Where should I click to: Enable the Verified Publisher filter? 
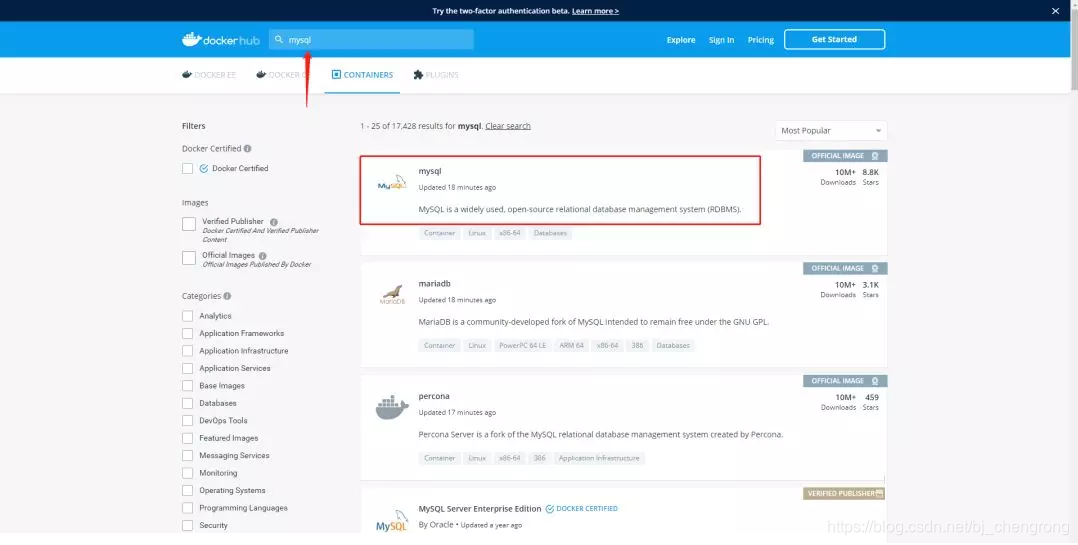pos(188,224)
